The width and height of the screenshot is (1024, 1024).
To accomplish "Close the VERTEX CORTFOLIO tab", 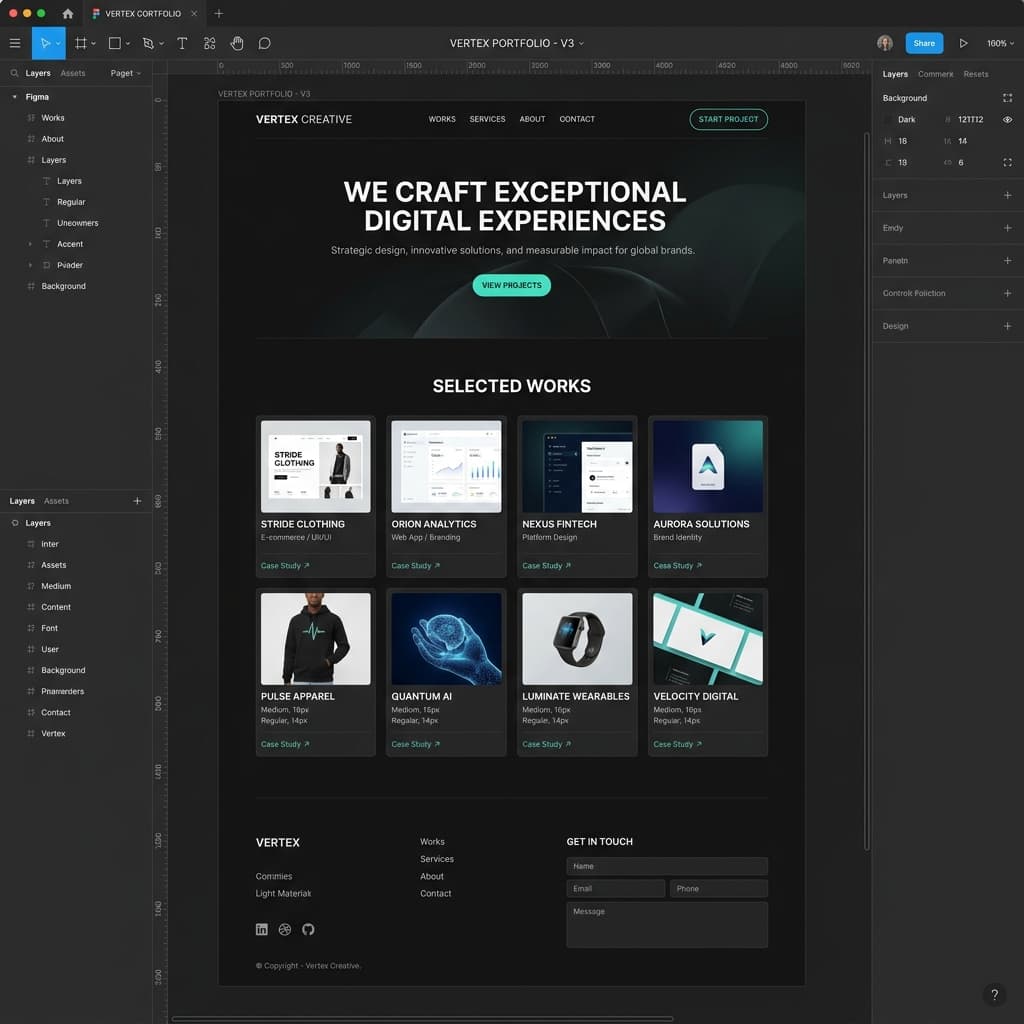I will (194, 14).
